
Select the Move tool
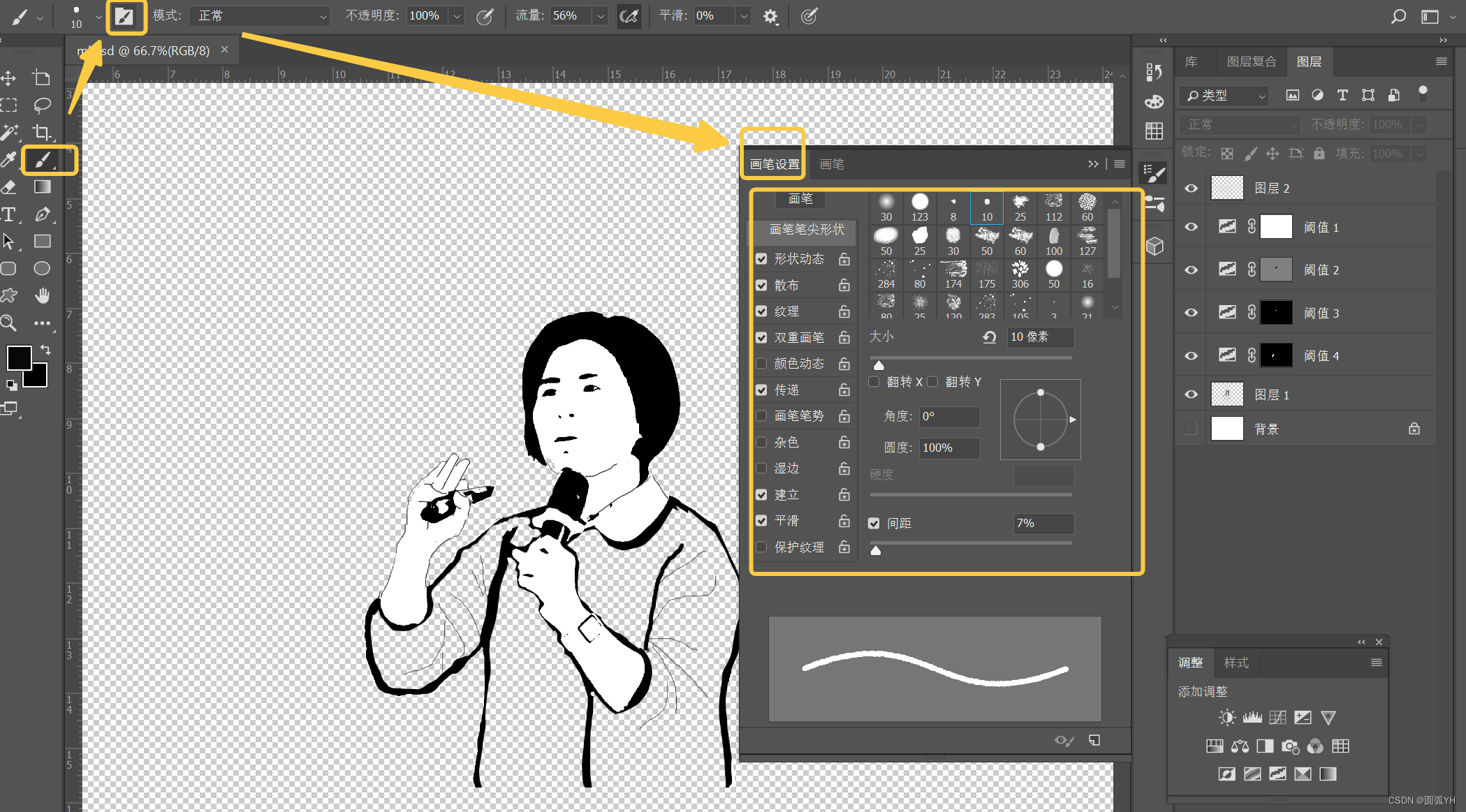pos(9,78)
